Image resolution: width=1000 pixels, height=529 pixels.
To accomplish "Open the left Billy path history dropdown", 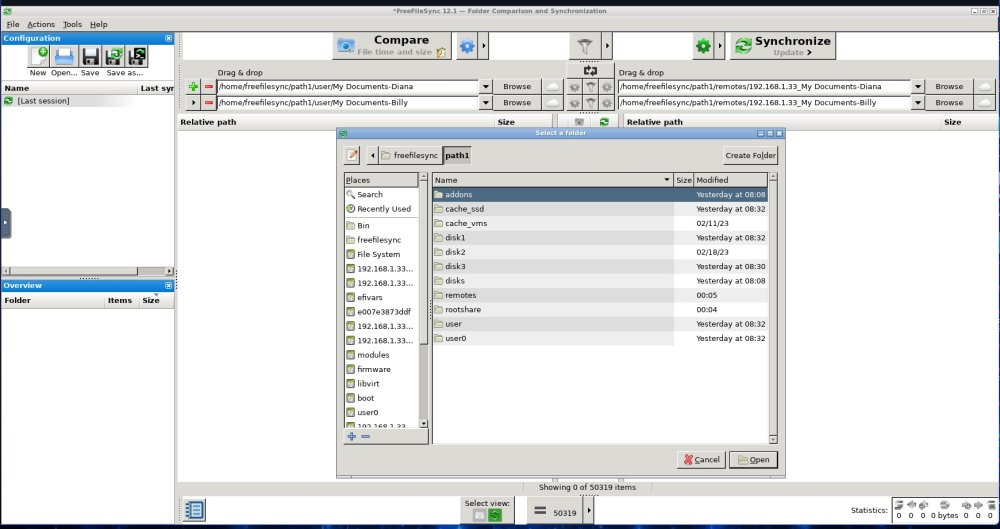I will pos(486,103).
